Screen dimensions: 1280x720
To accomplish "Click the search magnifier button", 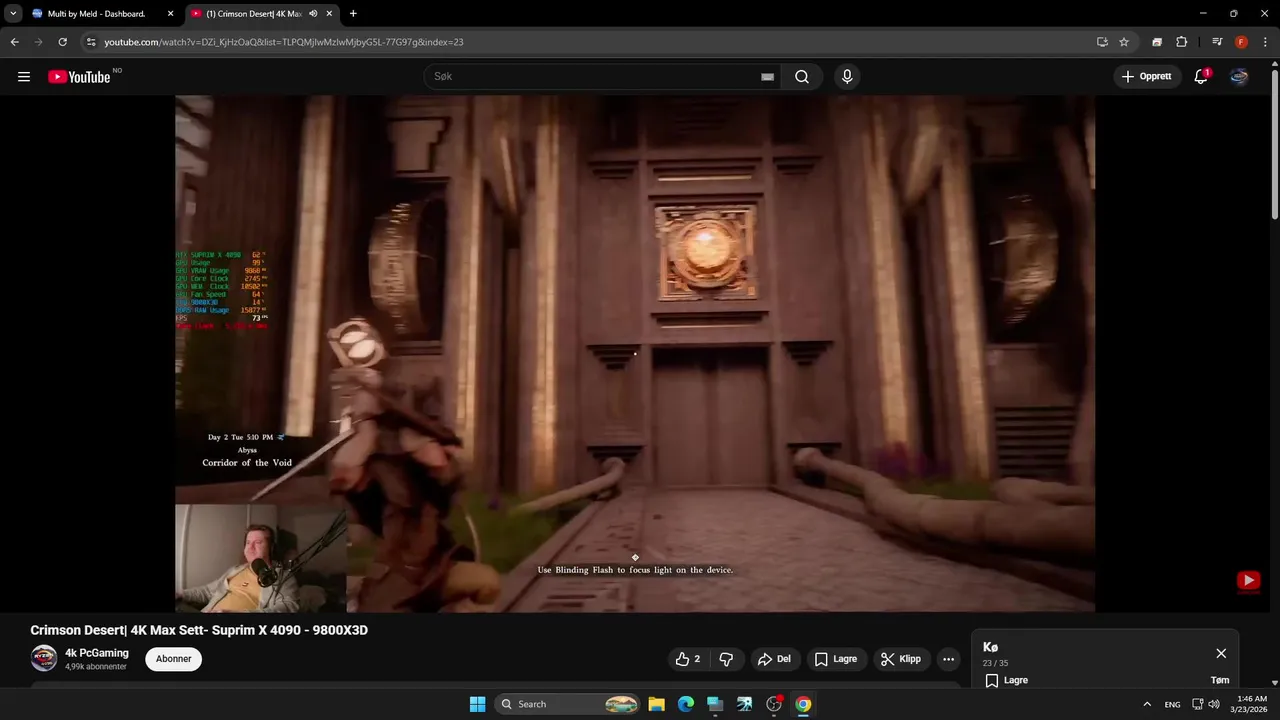I will tap(802, 77).
